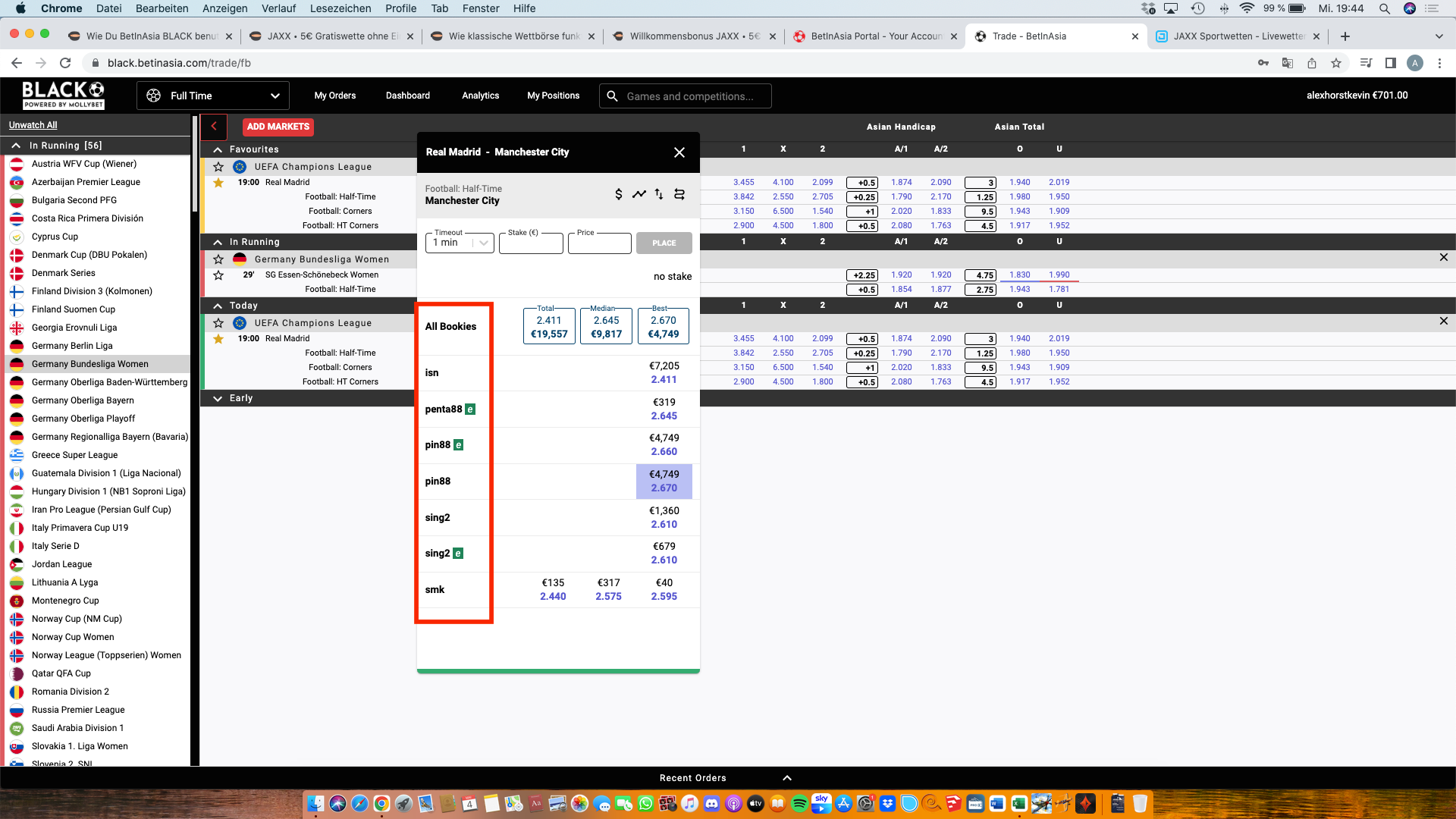This screenshot has width=1456, height=819.
Task: Close the Real Madrid - Manchester City popup
Action: [679, 152]
